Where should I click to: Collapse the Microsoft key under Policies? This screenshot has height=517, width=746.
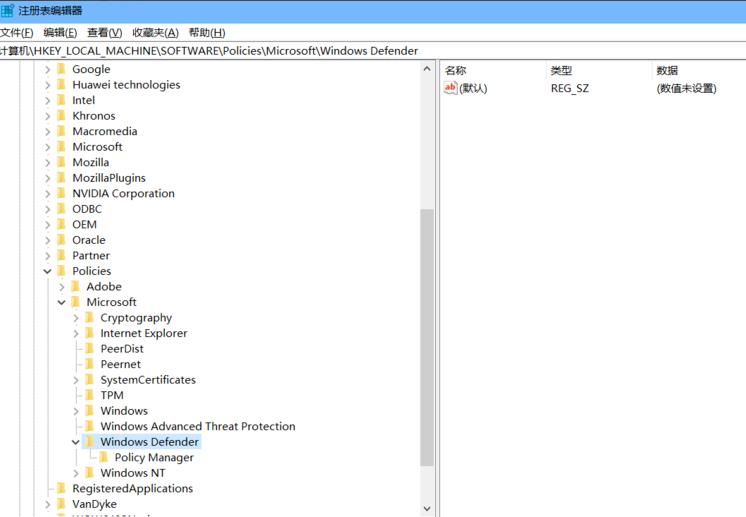point(61,302)
